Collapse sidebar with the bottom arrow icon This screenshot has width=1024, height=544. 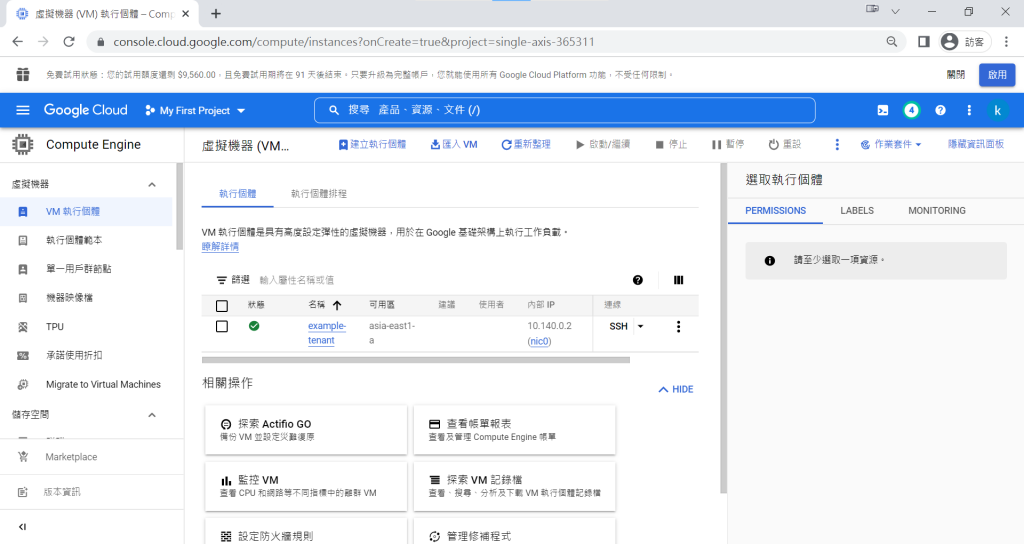click(x=23, y=527)
